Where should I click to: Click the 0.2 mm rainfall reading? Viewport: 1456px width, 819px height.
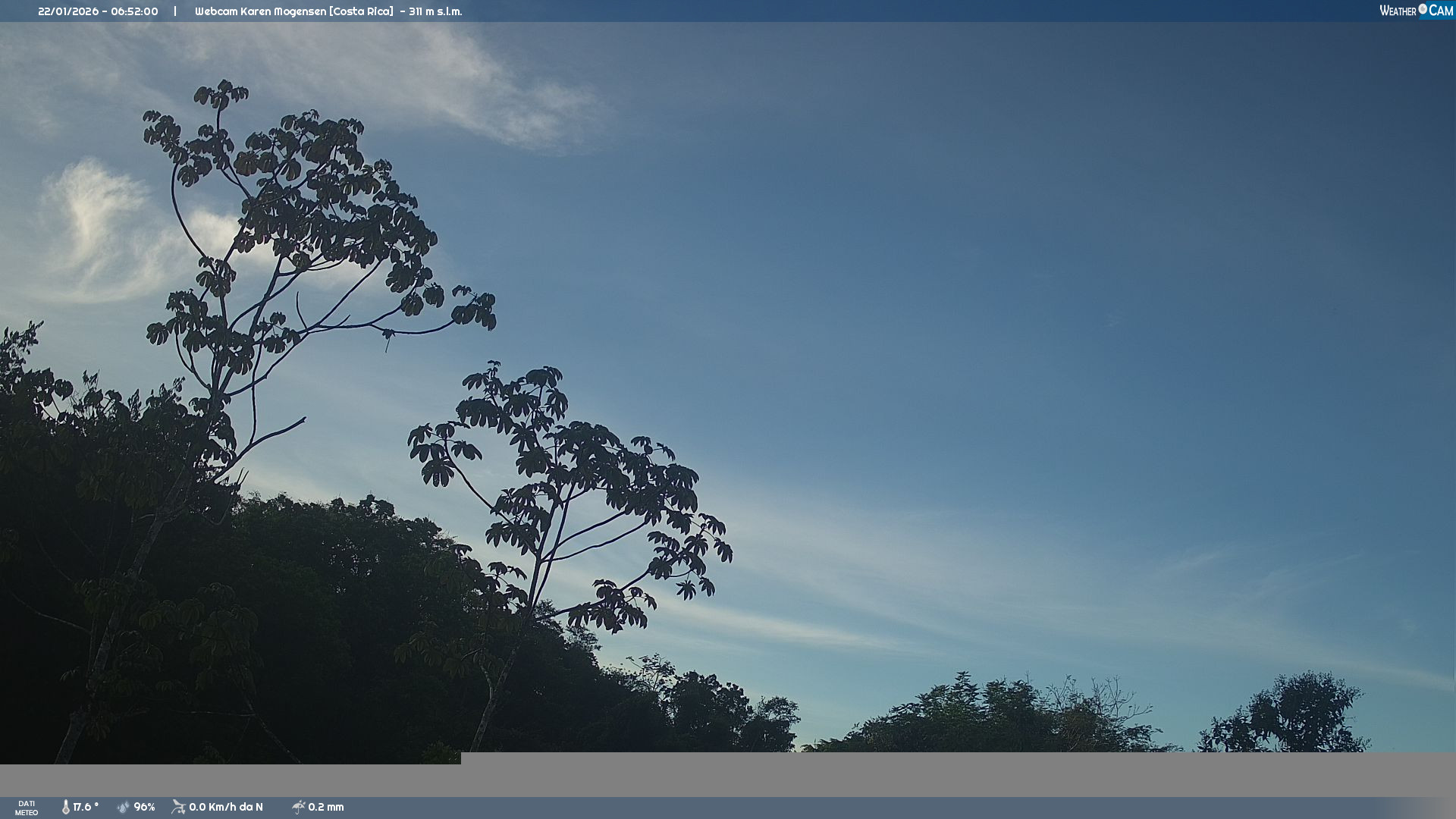pos(326,808)
